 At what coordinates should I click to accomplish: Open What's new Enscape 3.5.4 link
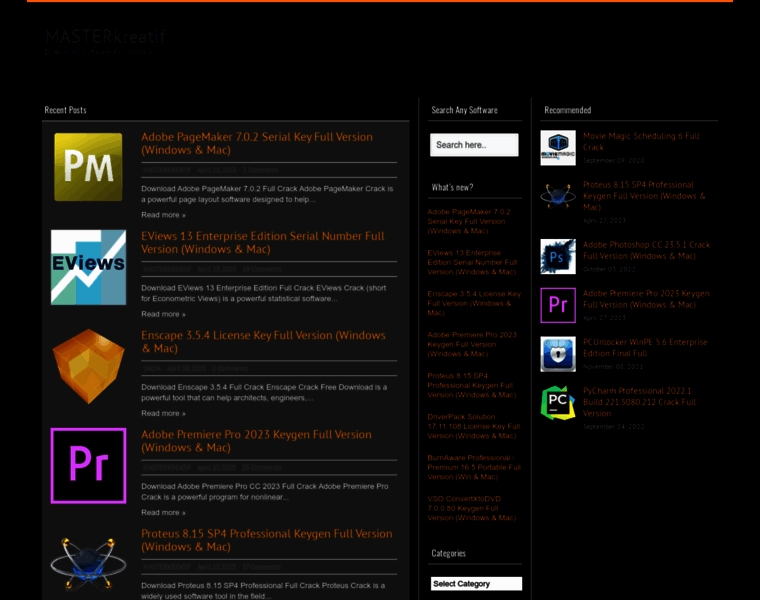coord(474,303)
